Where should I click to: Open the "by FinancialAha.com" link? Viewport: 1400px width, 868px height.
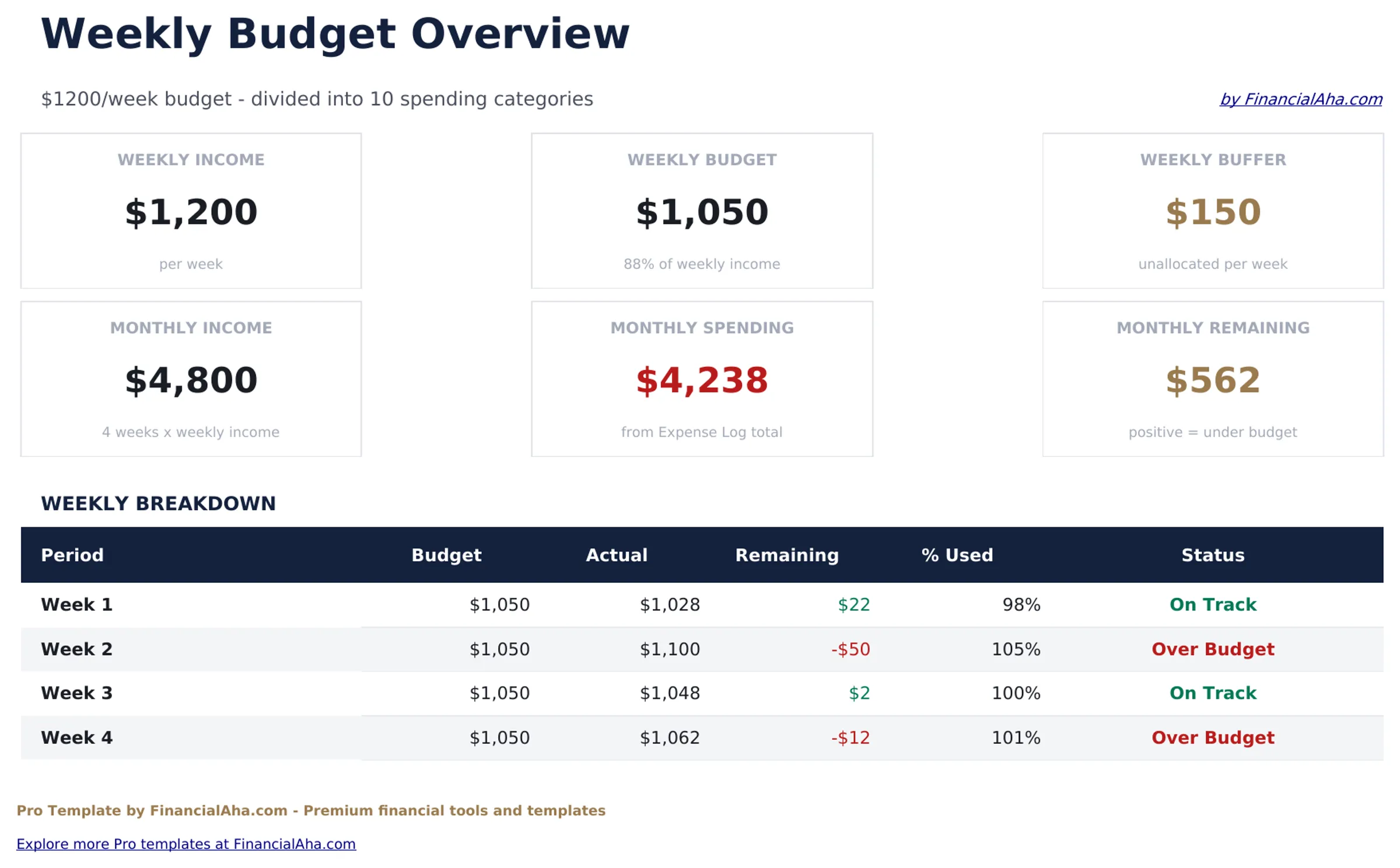1300,100
